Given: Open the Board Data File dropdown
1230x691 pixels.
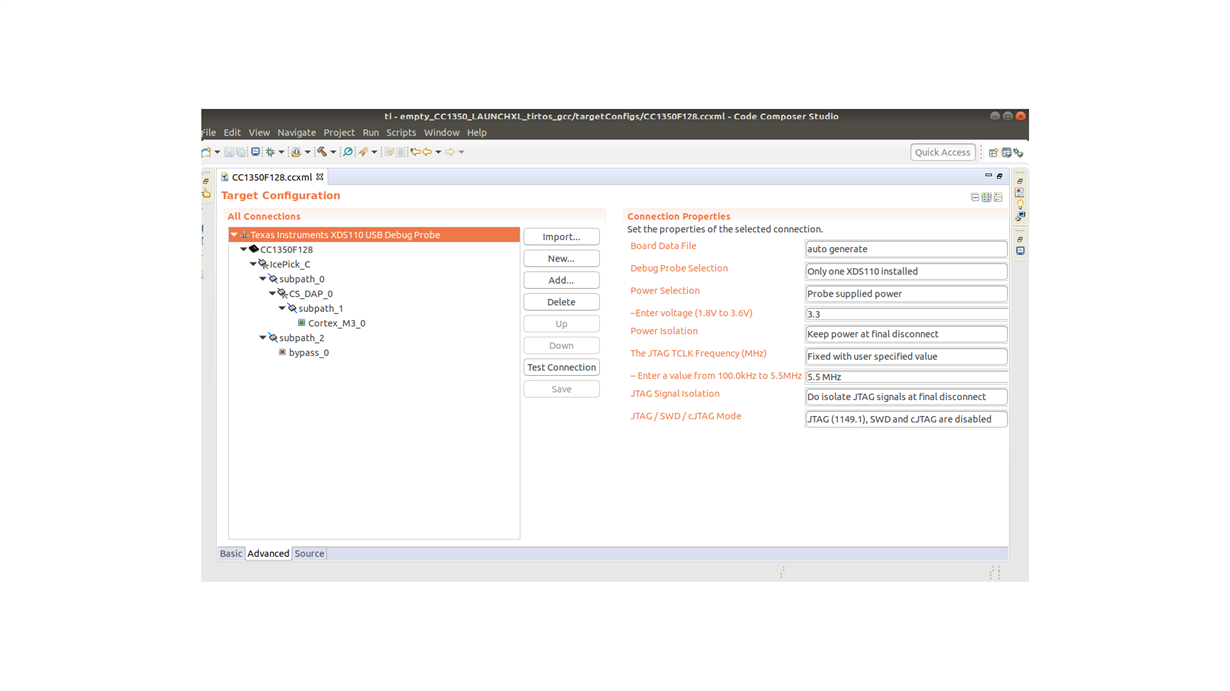Looking at the screenshot, I should coord(906,249).
